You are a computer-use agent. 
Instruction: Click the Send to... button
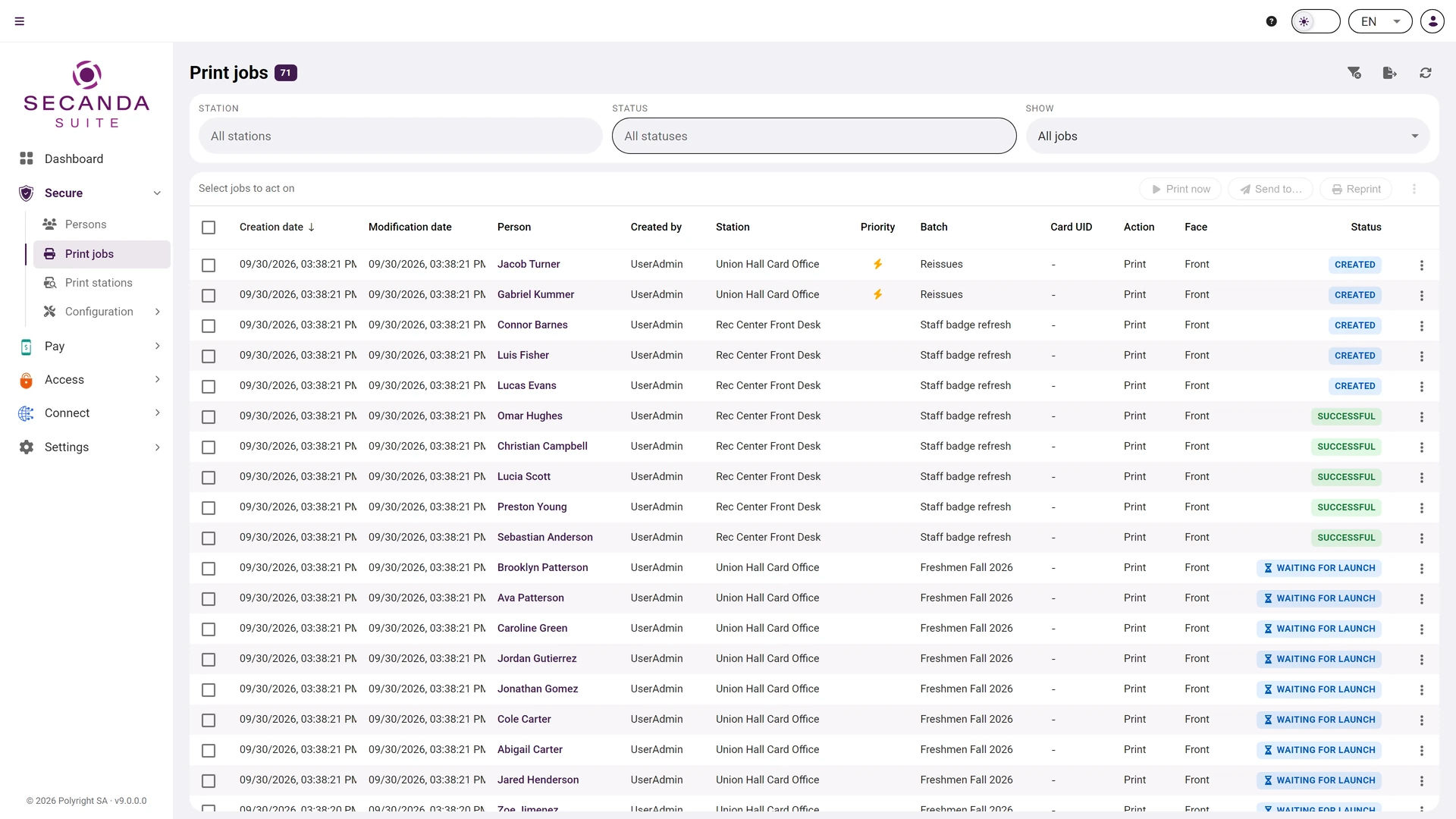pos(1270,189)
